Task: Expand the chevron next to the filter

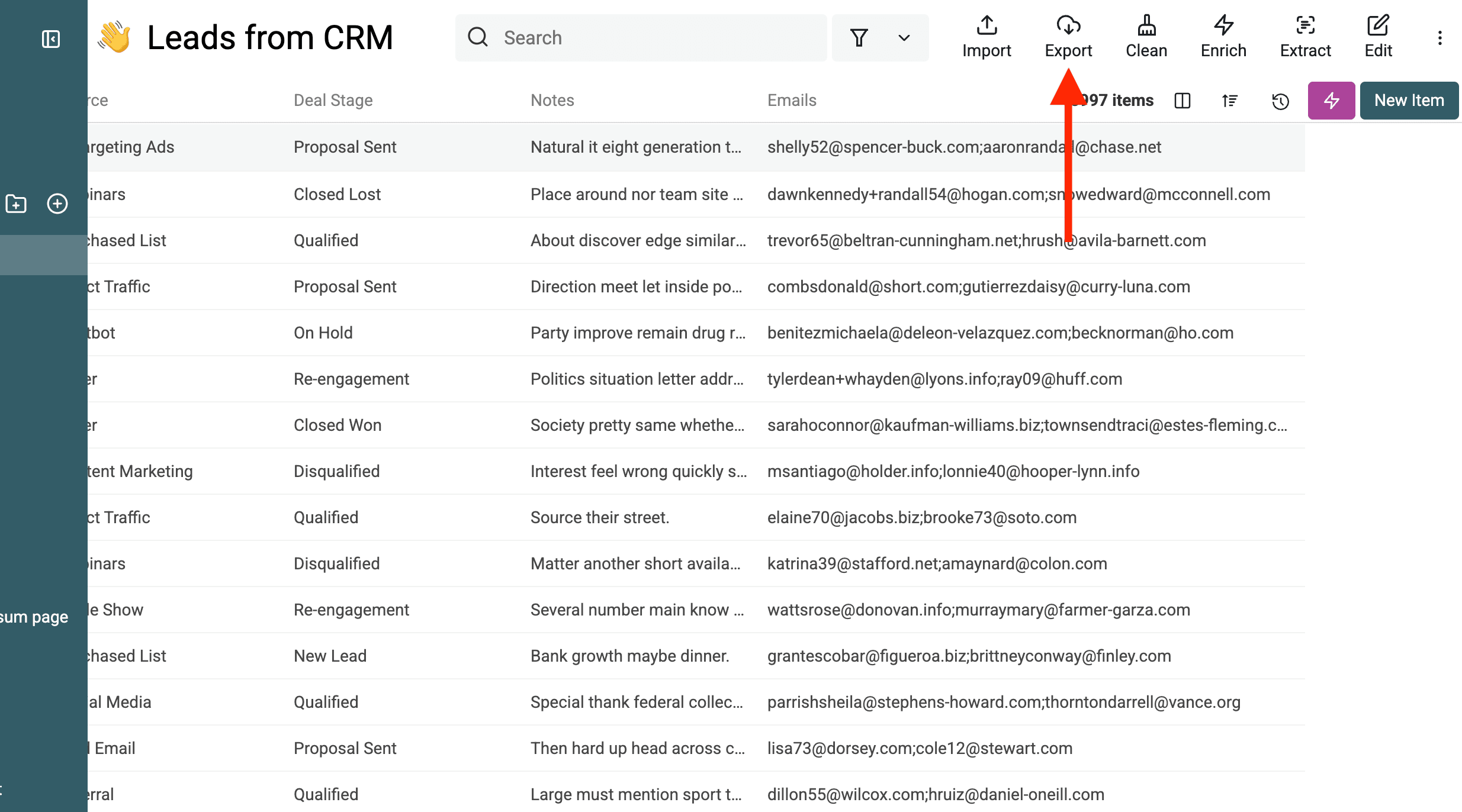Action: pos(904,37)
